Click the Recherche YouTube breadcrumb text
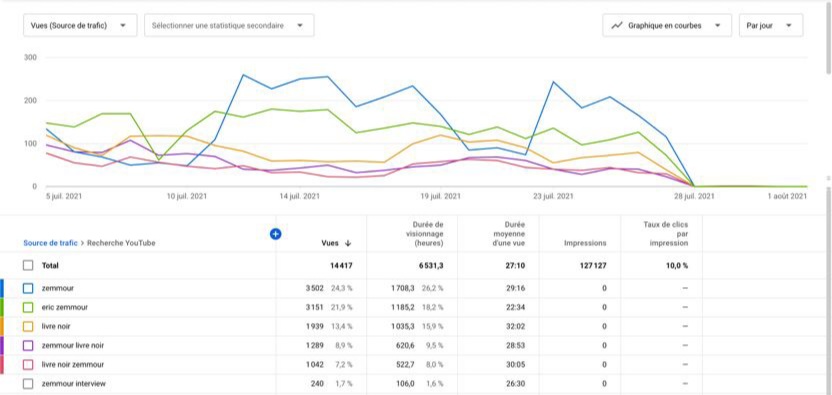 (121, 243)
